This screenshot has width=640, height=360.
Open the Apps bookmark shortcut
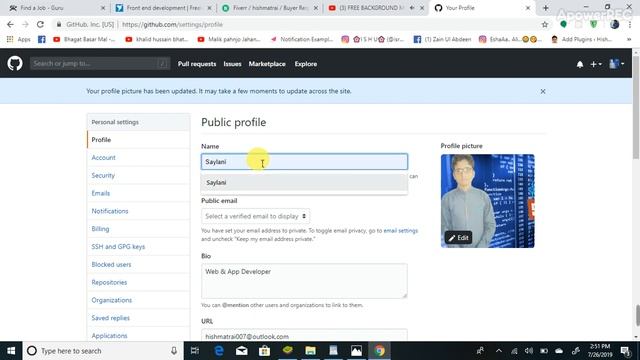click(x=19, y=39)
